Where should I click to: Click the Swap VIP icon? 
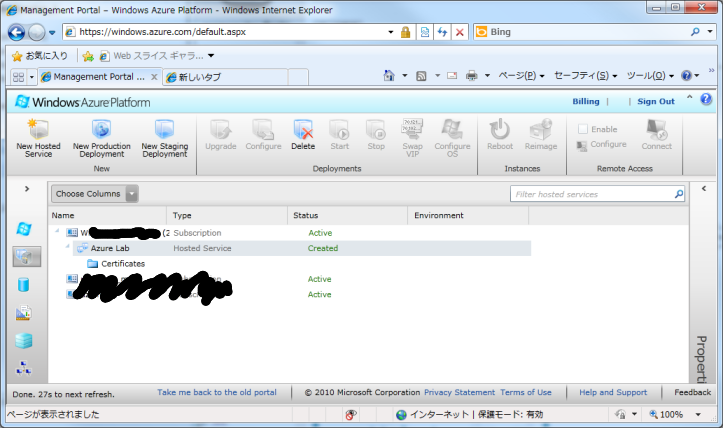click(x=412, y=130)
